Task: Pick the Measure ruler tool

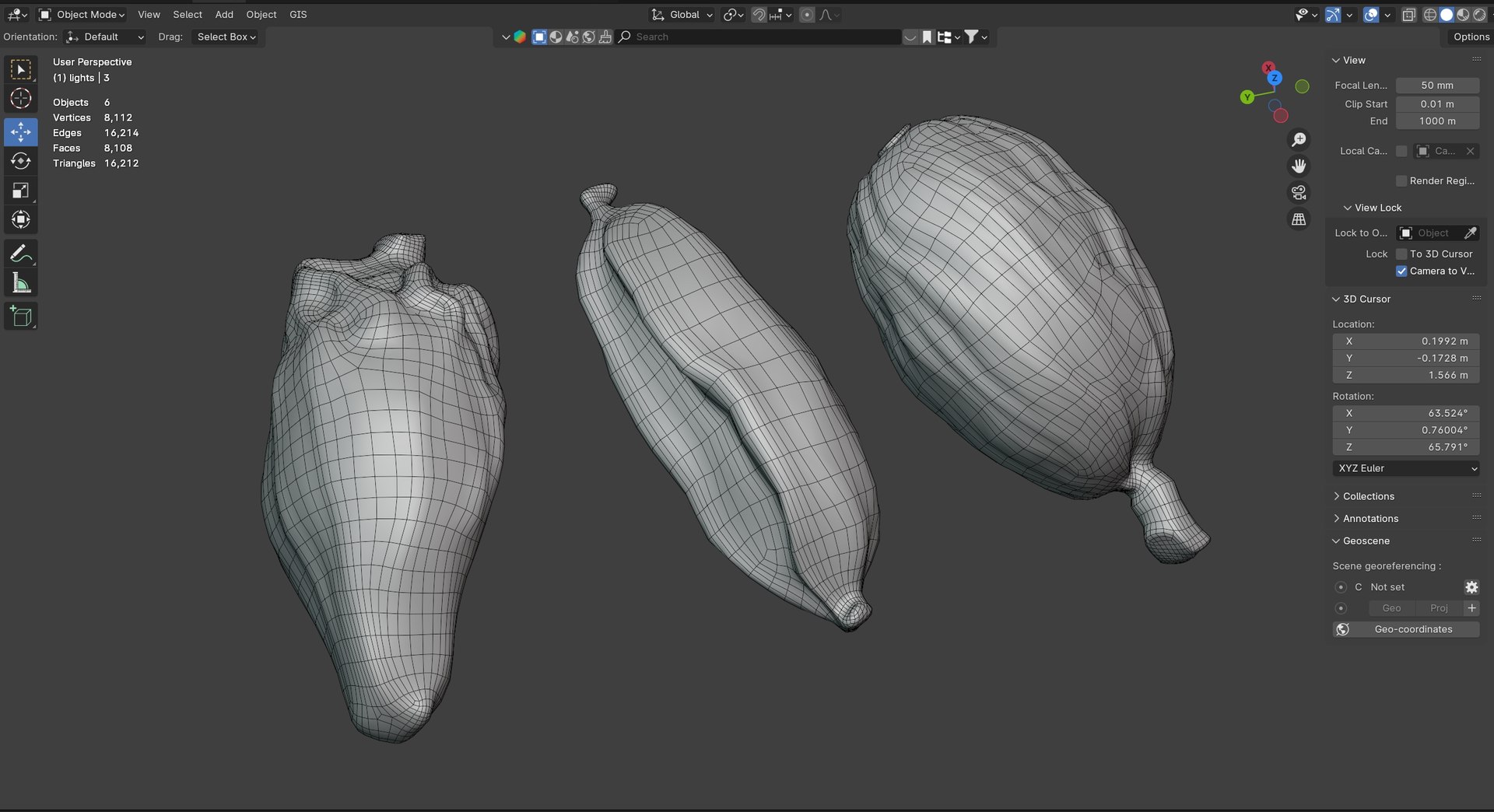Action: point(21,283)
